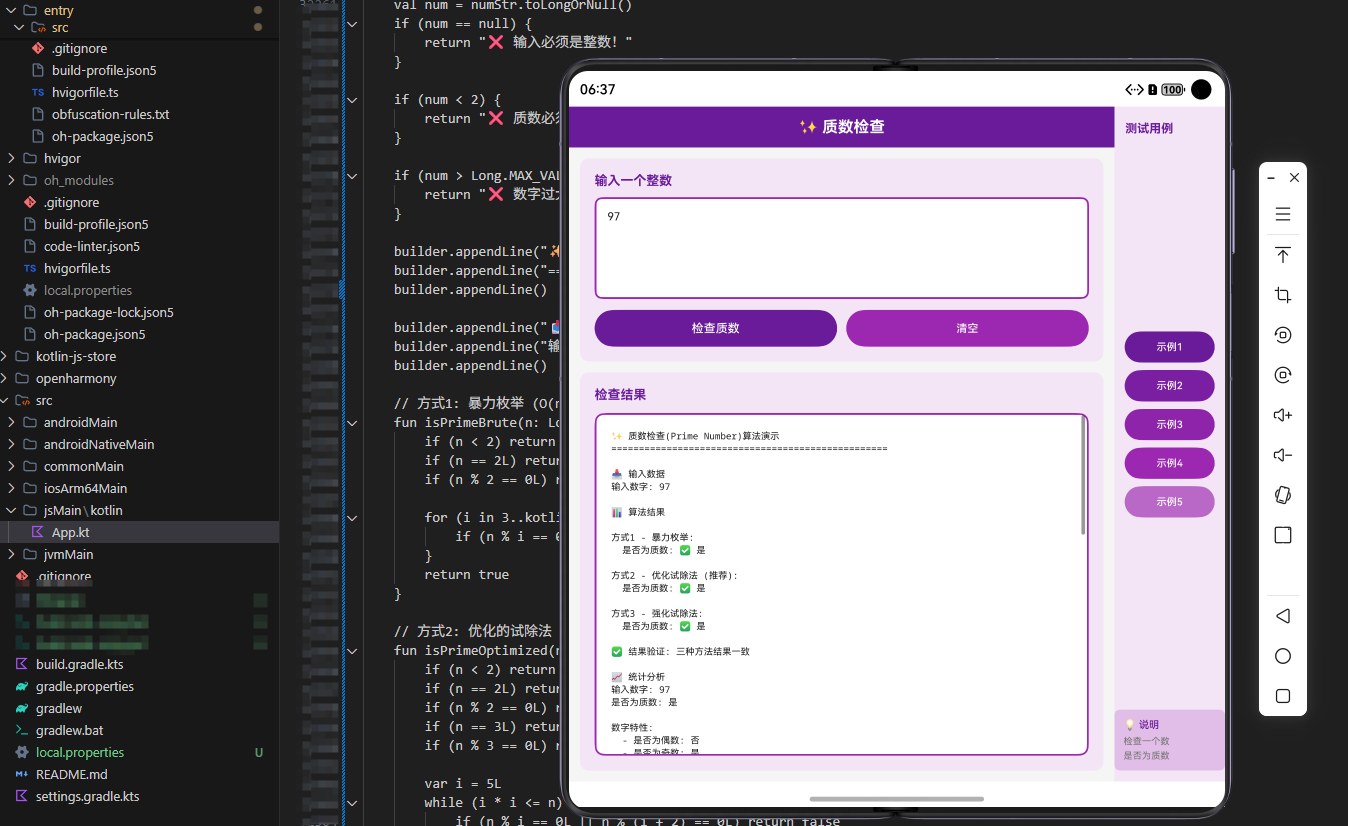
Task: Expand the oh_modules folder
Action: point(12,180)
